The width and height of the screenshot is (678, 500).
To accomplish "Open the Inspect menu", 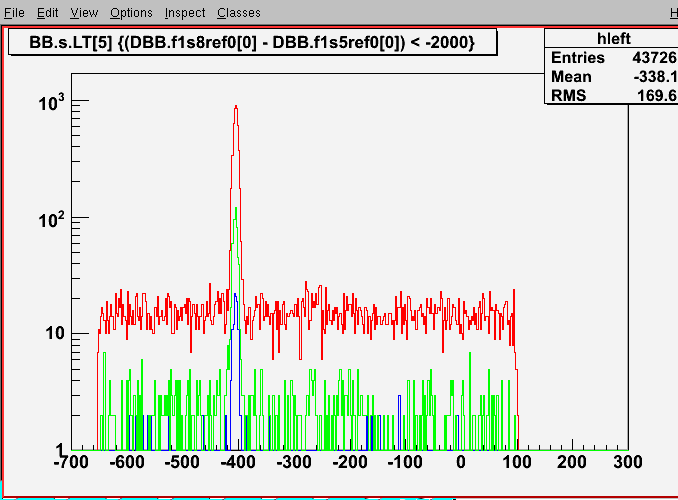I will tap(185, 13).
